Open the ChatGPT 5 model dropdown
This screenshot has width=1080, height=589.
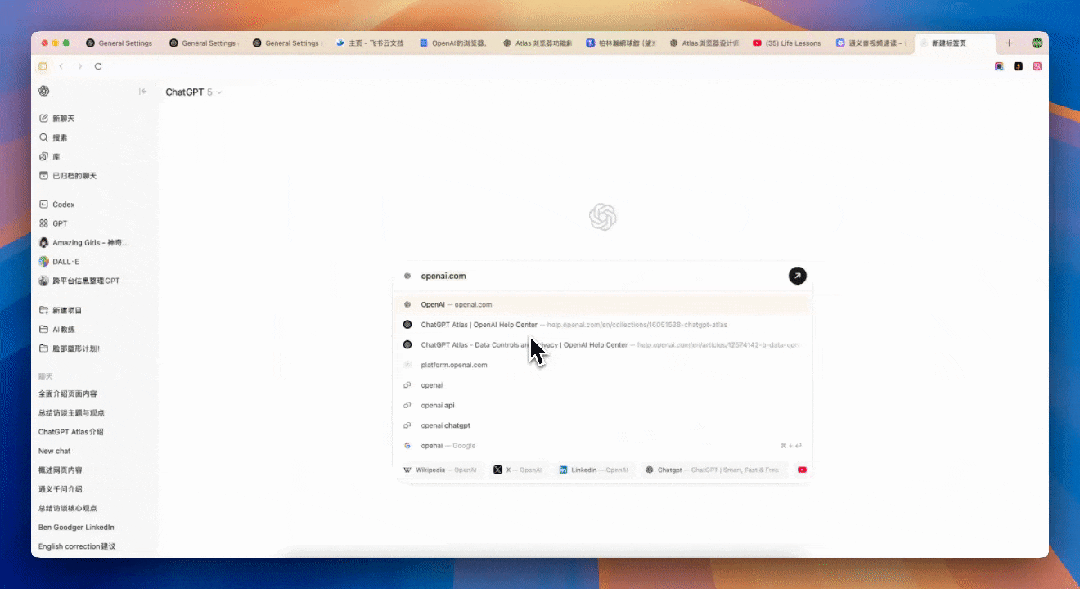tap(191, 90)
